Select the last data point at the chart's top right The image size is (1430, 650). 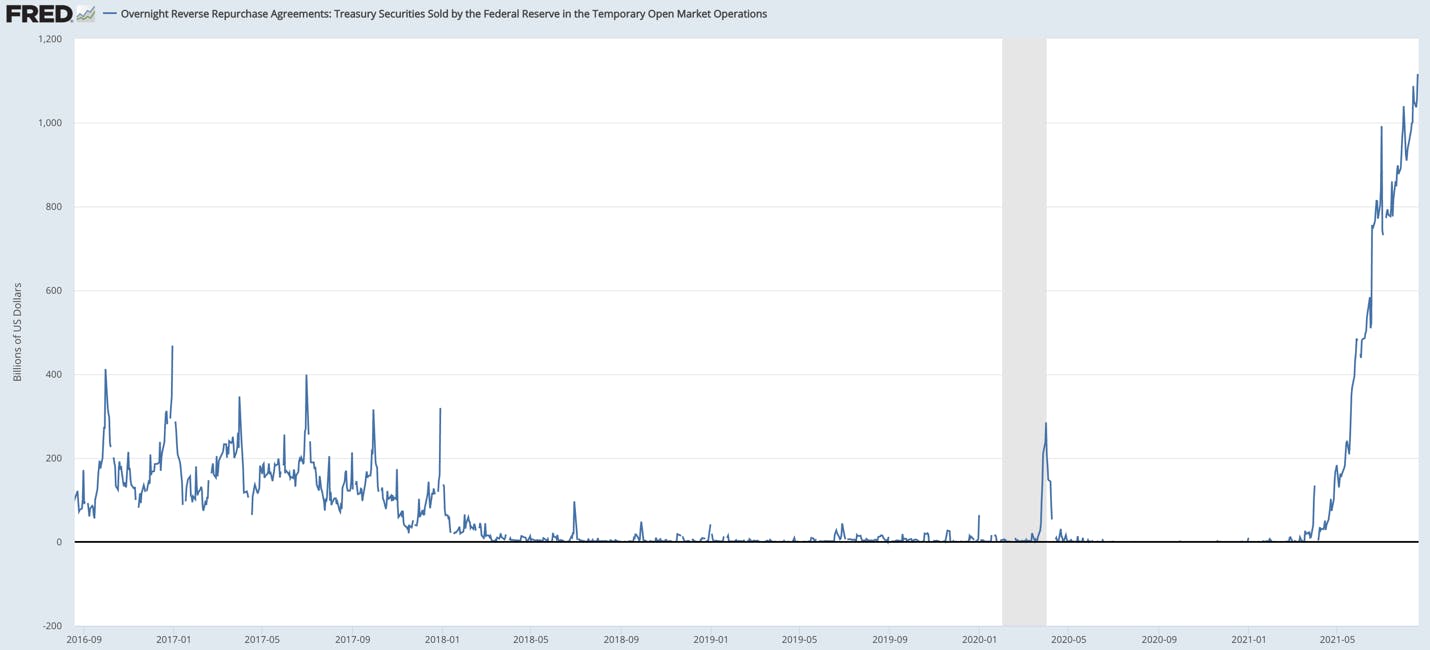point(1417,75)
